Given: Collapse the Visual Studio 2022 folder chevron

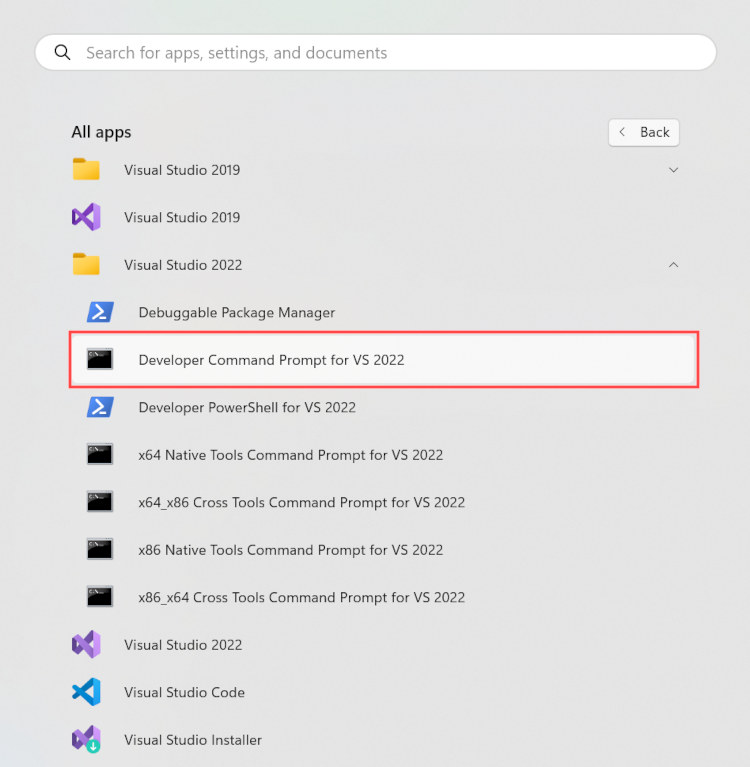Looking at the screenshot, I should pyautogui.click(x=673, y=265).
